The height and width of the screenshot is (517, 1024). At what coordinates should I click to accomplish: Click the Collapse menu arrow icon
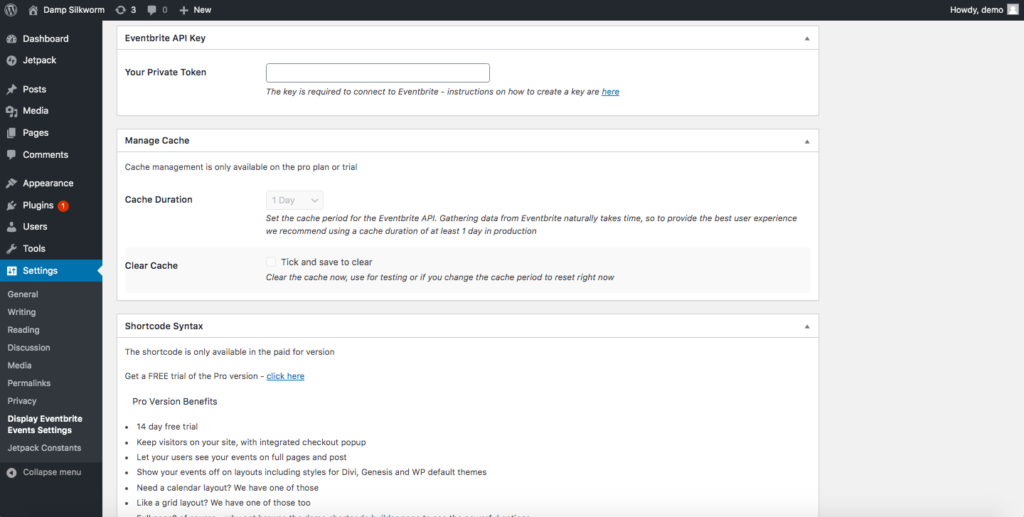point(11,473)
